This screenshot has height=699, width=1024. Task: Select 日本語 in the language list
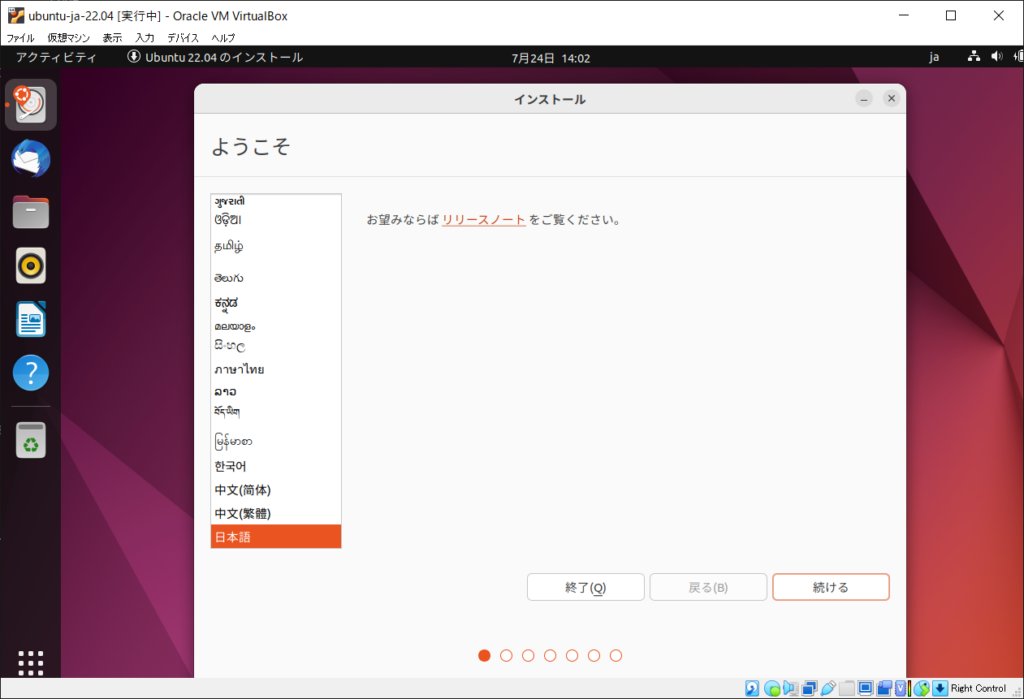tap(276, 537)
